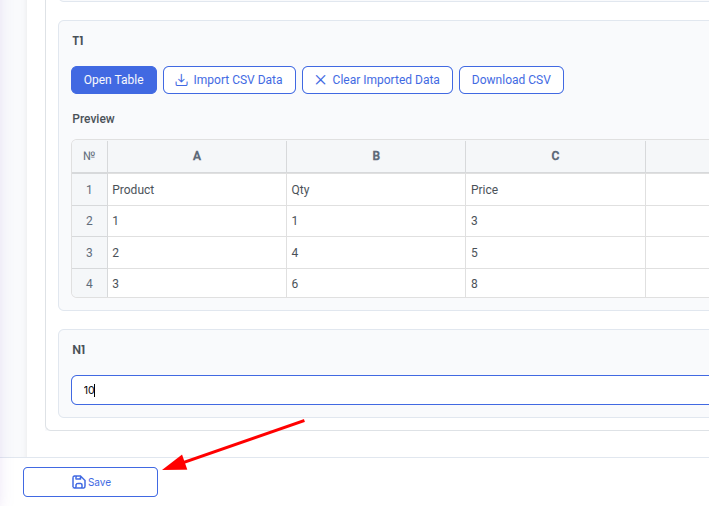Click the № header cell

[89, 156]
